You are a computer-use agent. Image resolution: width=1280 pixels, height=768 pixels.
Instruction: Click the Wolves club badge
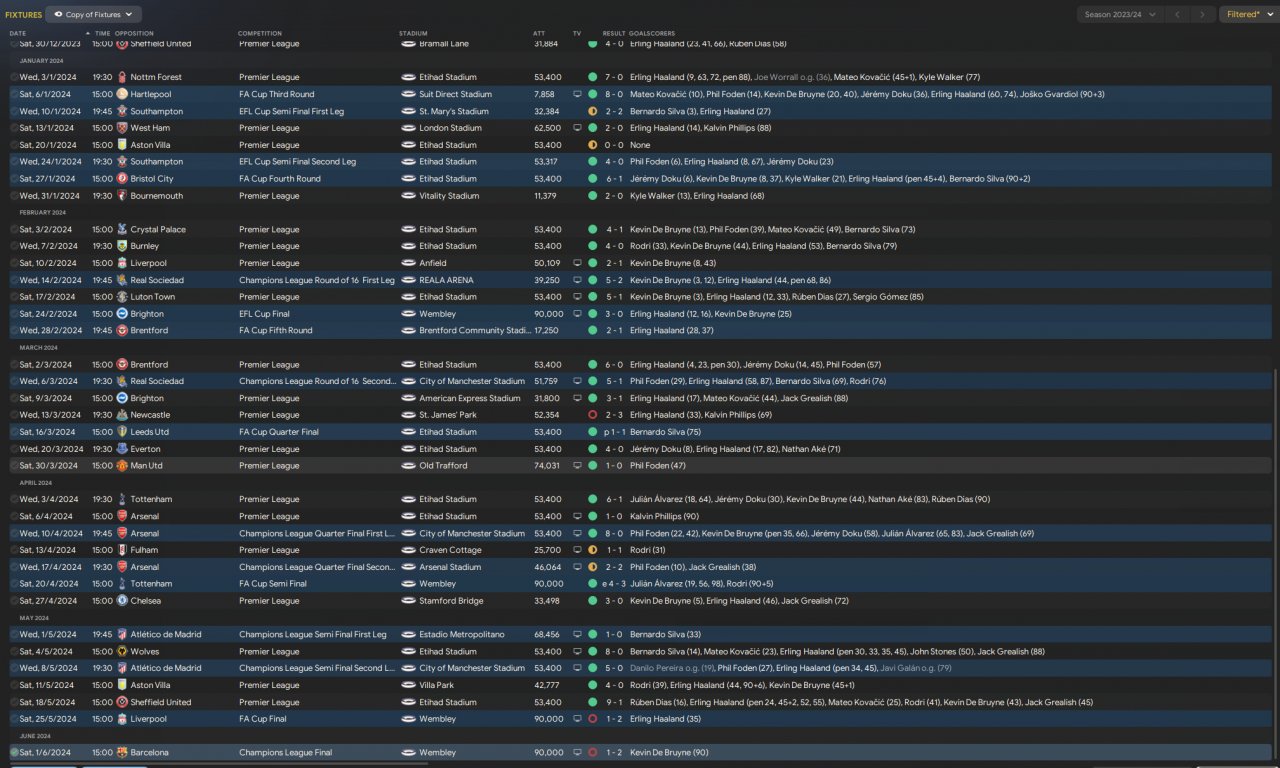click(122, 652)
